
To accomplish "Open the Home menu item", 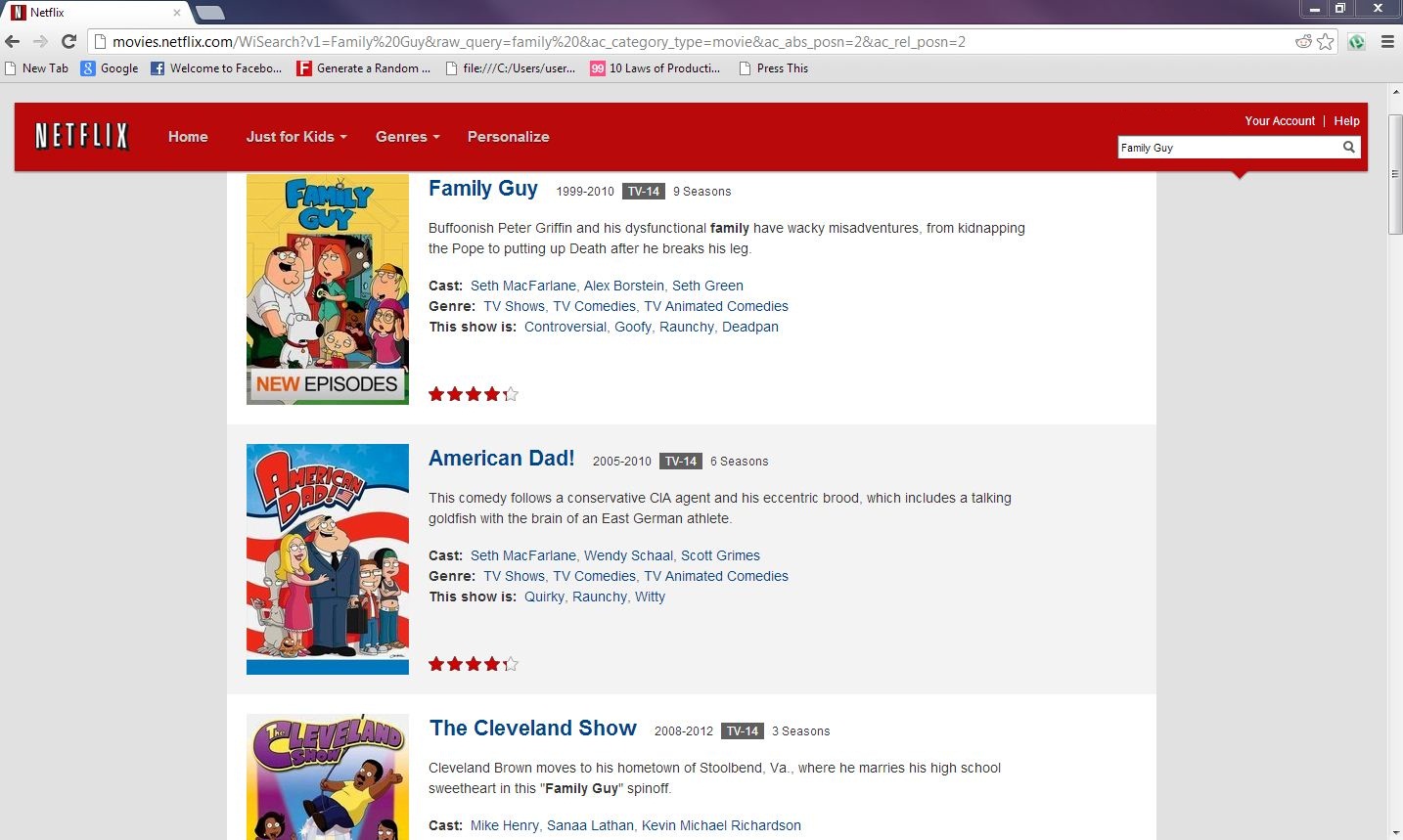I will point(188,137).
